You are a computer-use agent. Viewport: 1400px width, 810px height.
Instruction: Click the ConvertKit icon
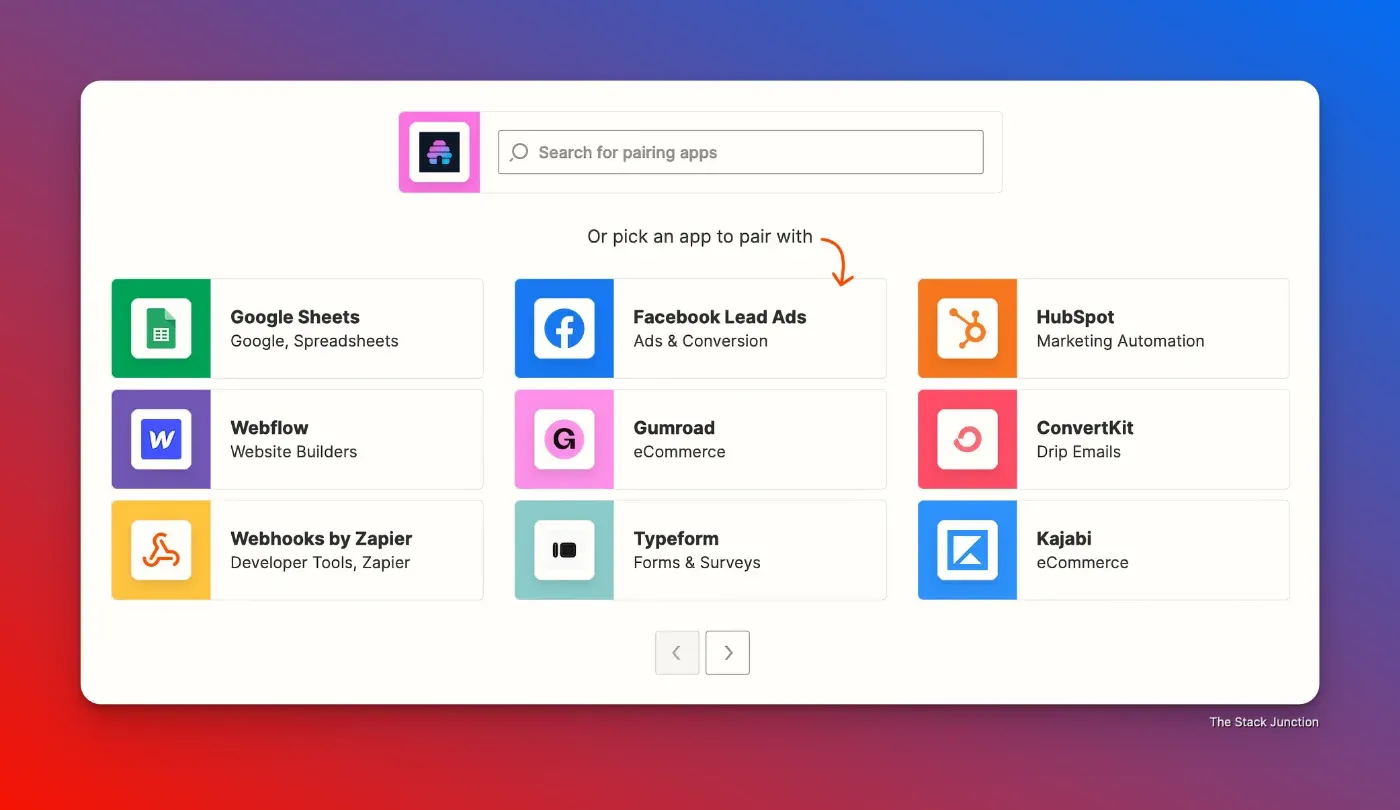967,440
